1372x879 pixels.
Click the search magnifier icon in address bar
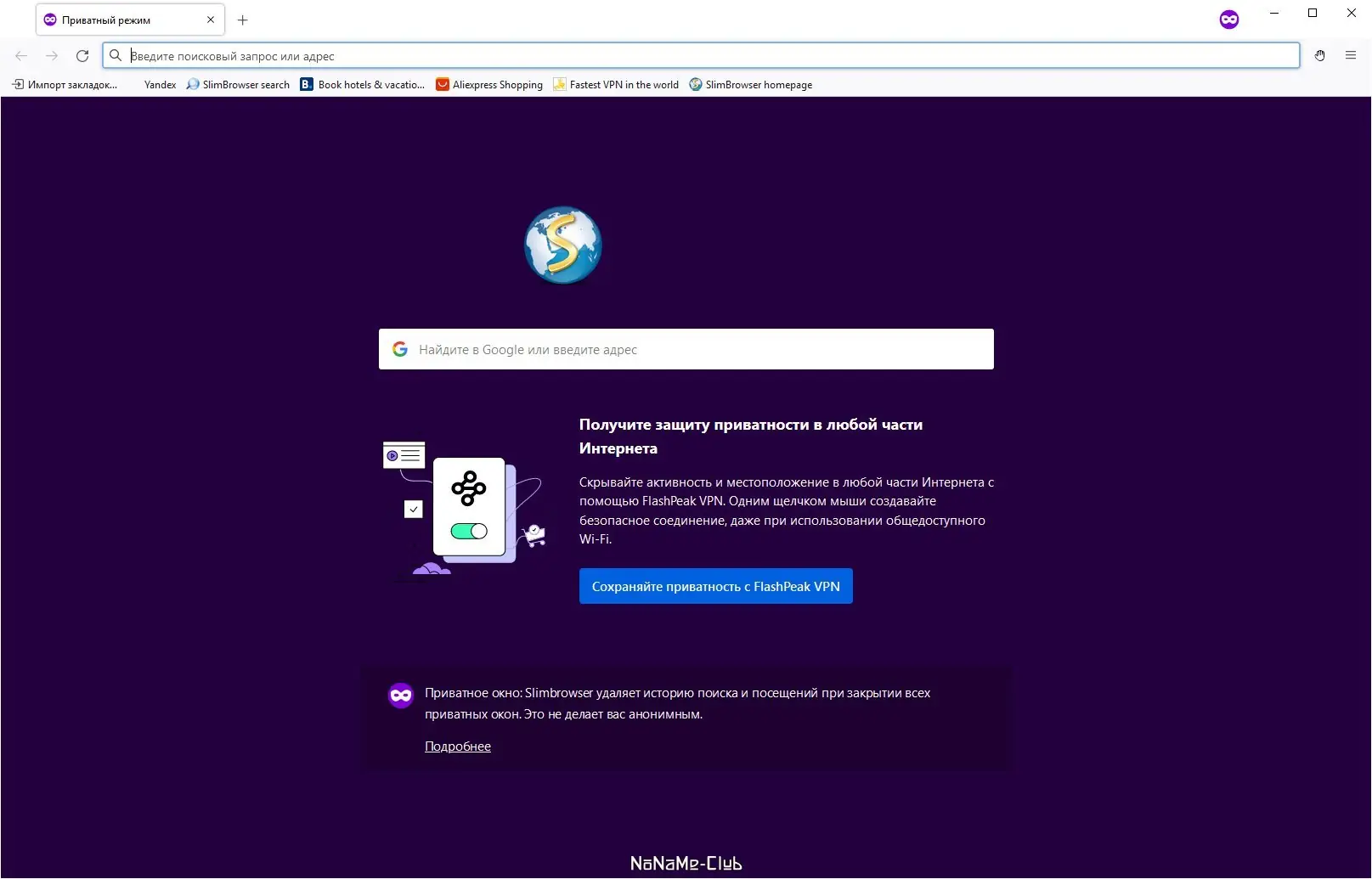pos(116,56)
